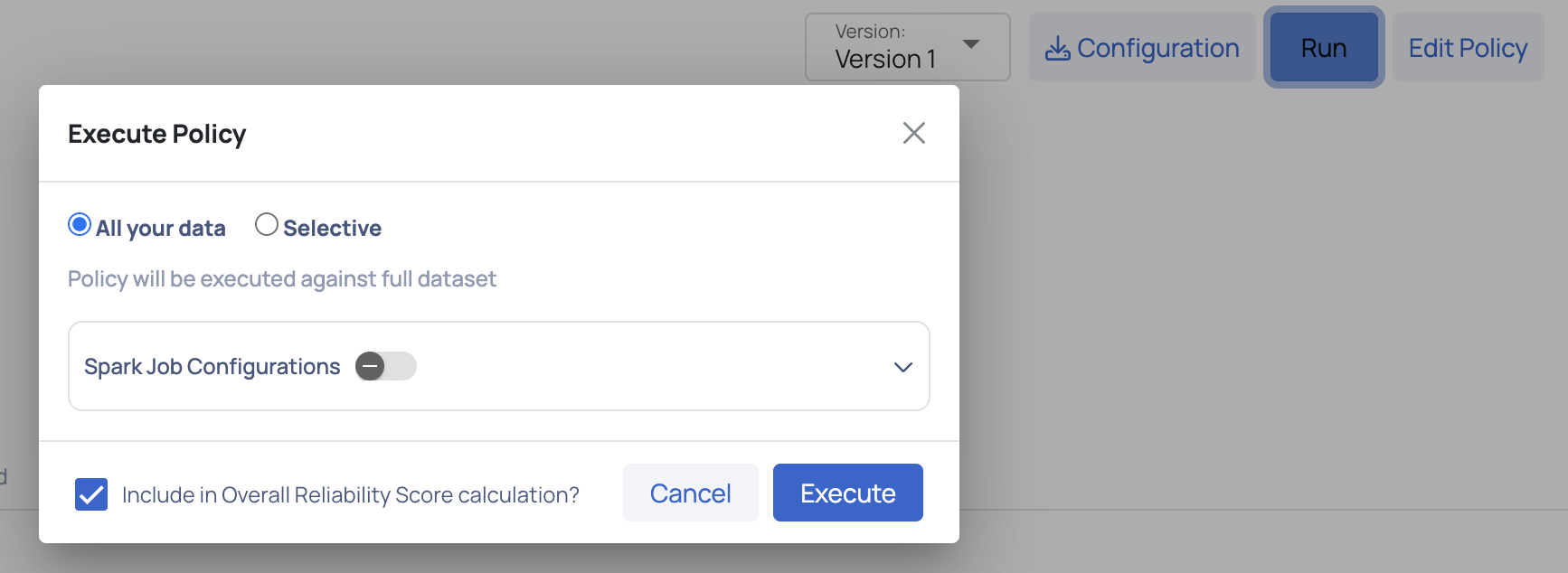Click the download icon beside Configuration

tap(1057, 49)
